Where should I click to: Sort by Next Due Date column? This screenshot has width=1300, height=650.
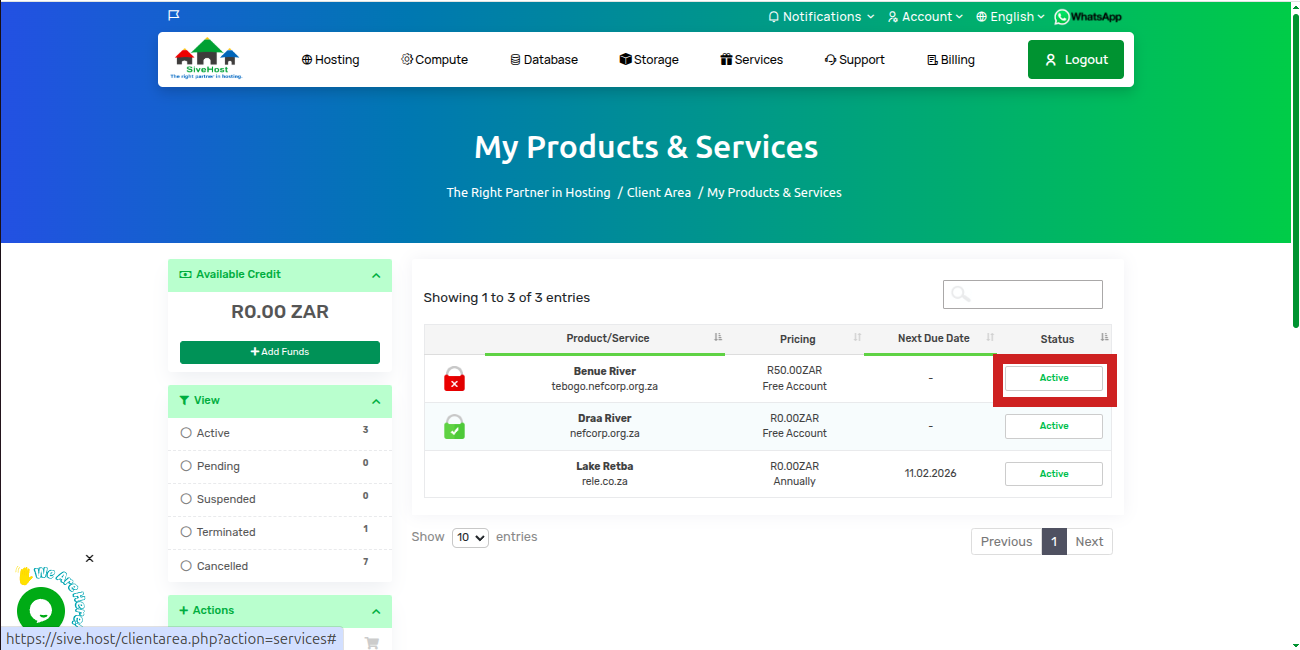click(x=932, y=338)
